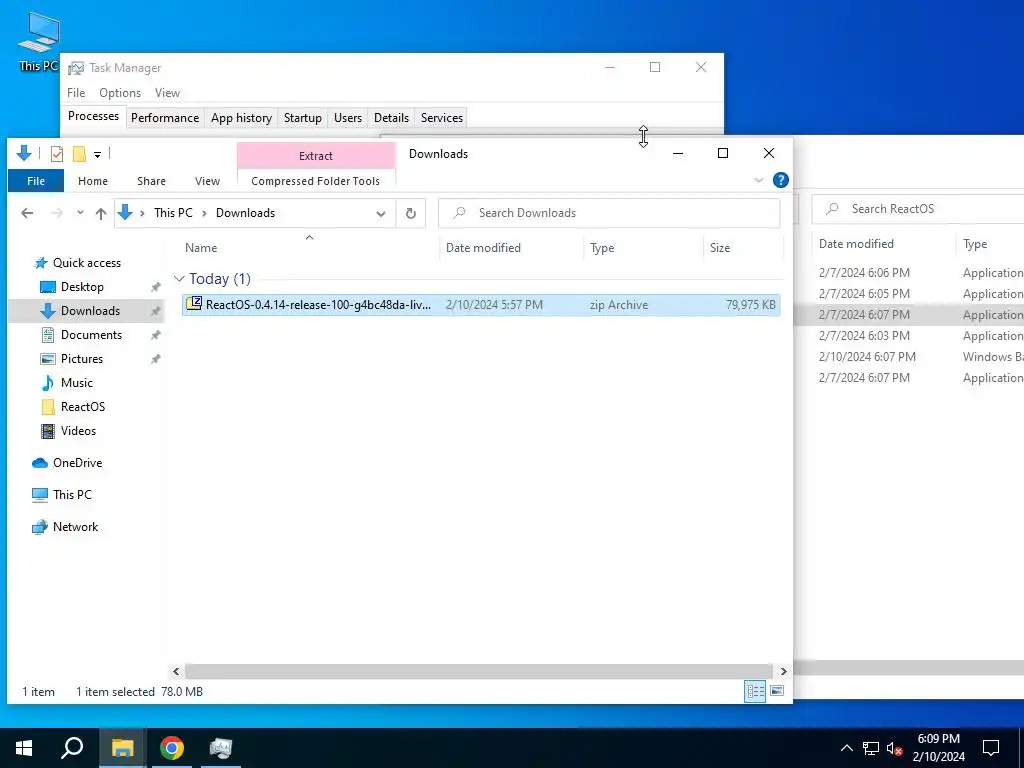Open Task Manager's Startup tab

point(302,118)
